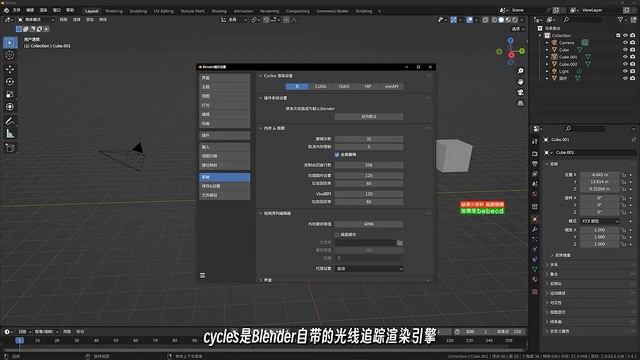
Task: Click the viewport zoom magnifier icon
Action: (x=520, y=71)
